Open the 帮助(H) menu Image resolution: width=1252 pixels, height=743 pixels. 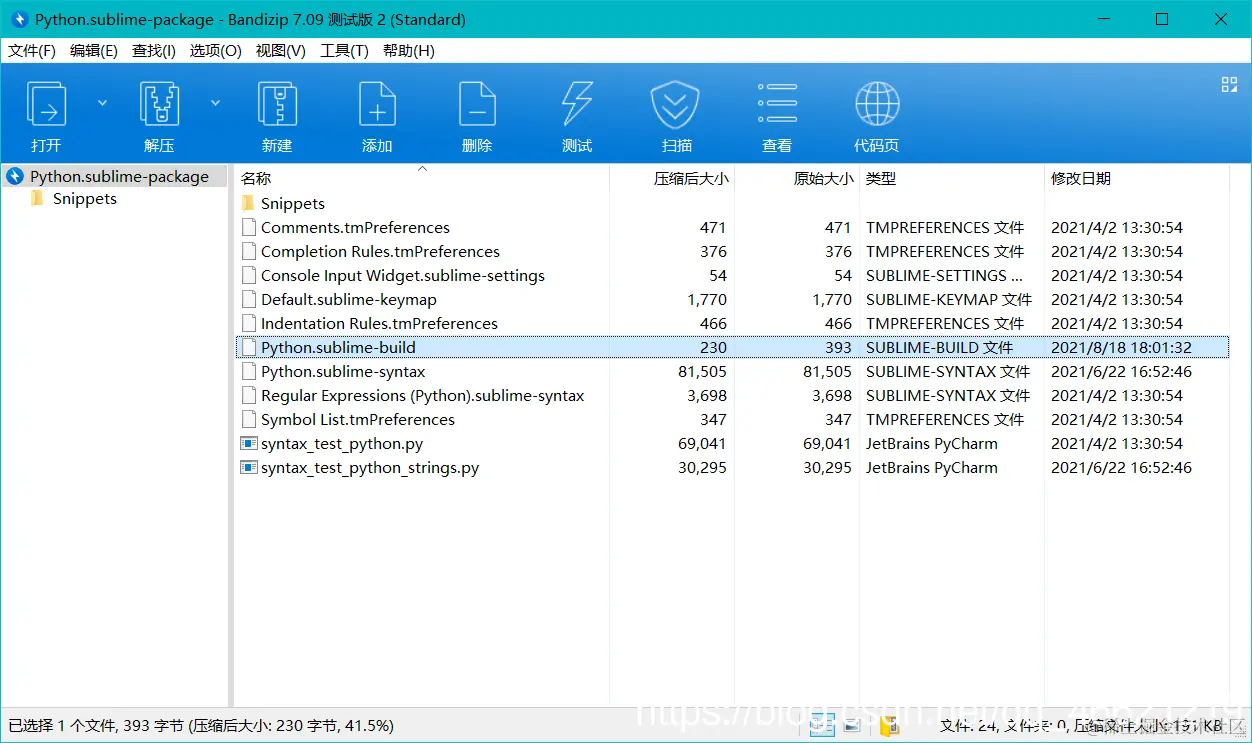point(409,50)
